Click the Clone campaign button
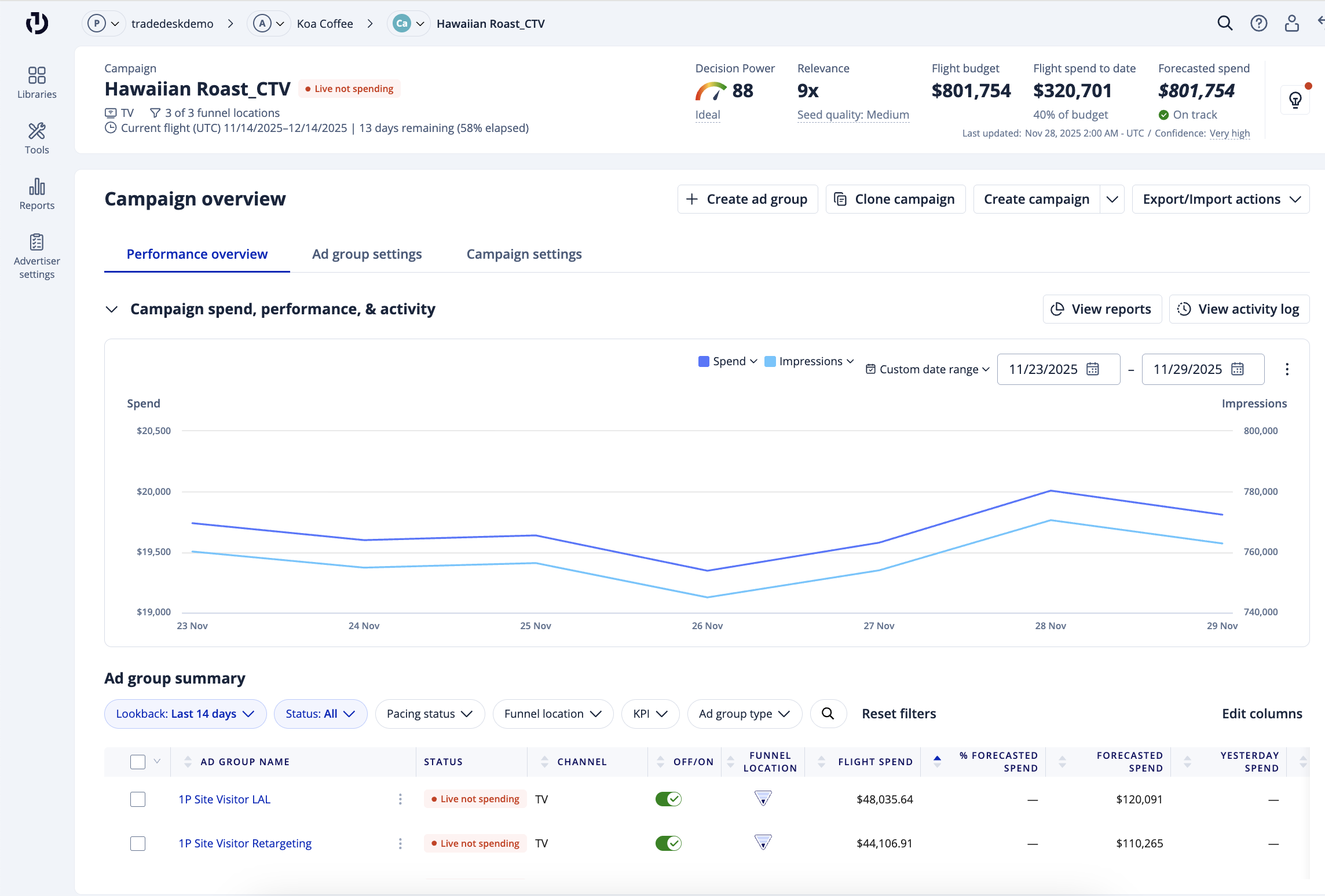 pos(895,199)
